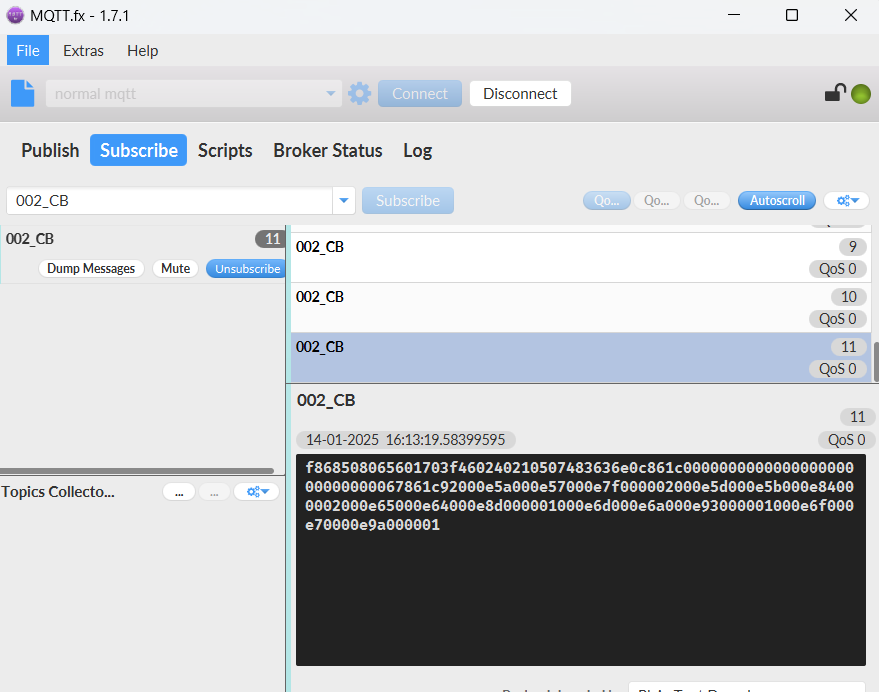The height and width of the screenshot is (692, 879).
Task: Select message number 10 in the list
Action: tap(581, 307)
